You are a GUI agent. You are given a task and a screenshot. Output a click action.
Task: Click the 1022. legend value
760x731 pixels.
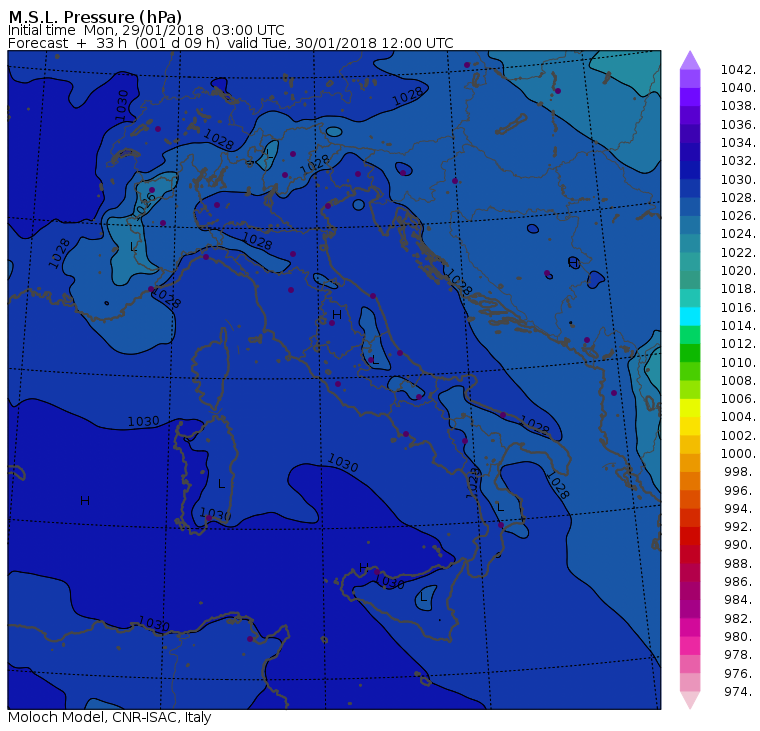point(738,253)
